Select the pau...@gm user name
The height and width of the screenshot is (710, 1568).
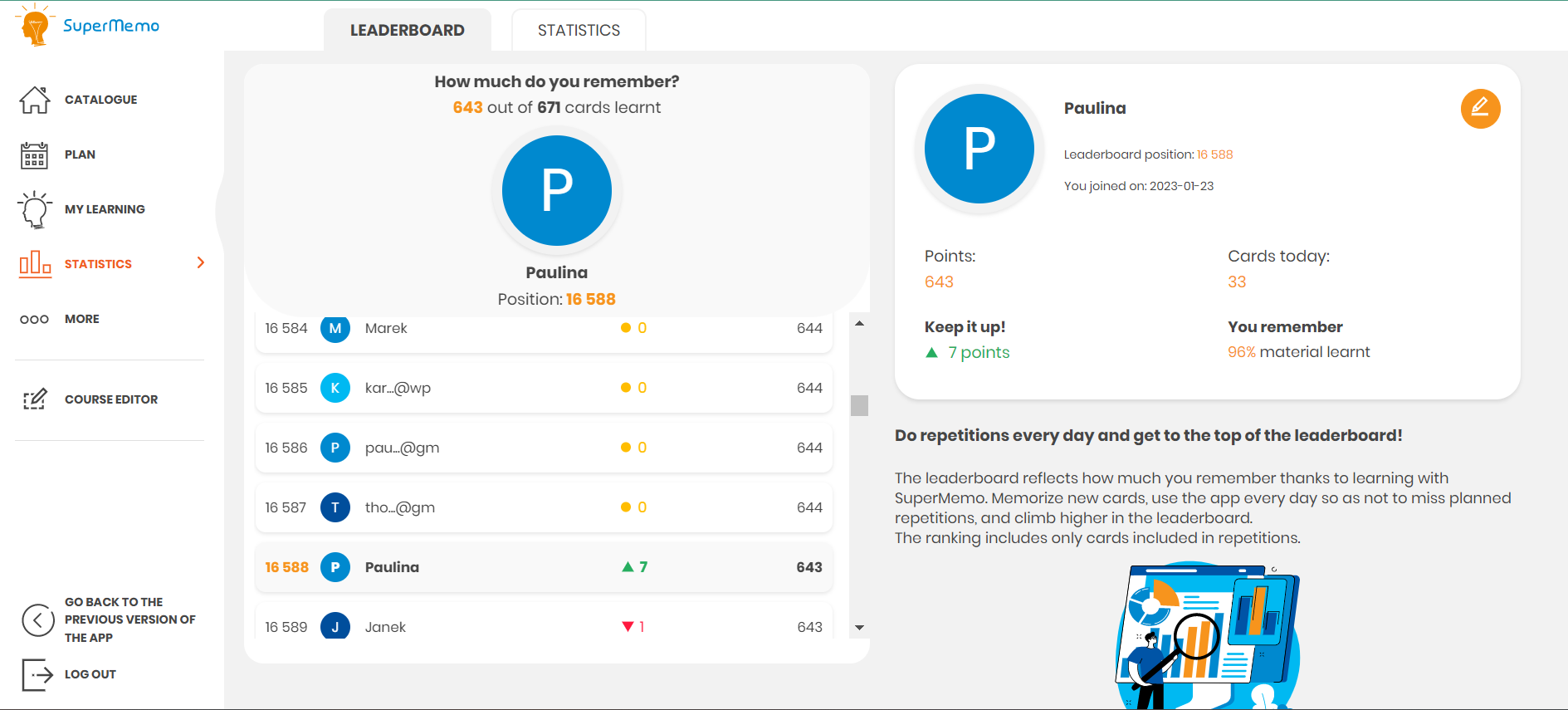pos(402,448)
